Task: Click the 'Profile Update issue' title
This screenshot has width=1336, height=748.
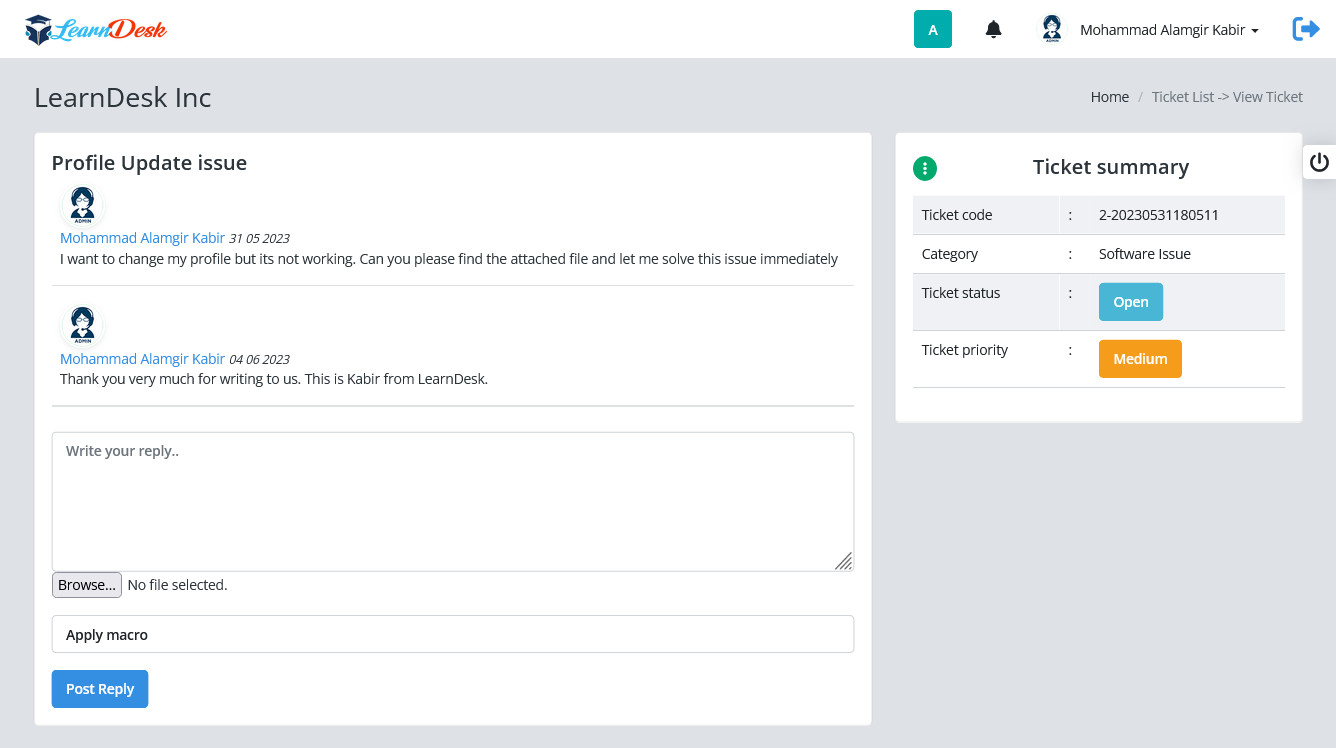Action: (x=149, y=163)
